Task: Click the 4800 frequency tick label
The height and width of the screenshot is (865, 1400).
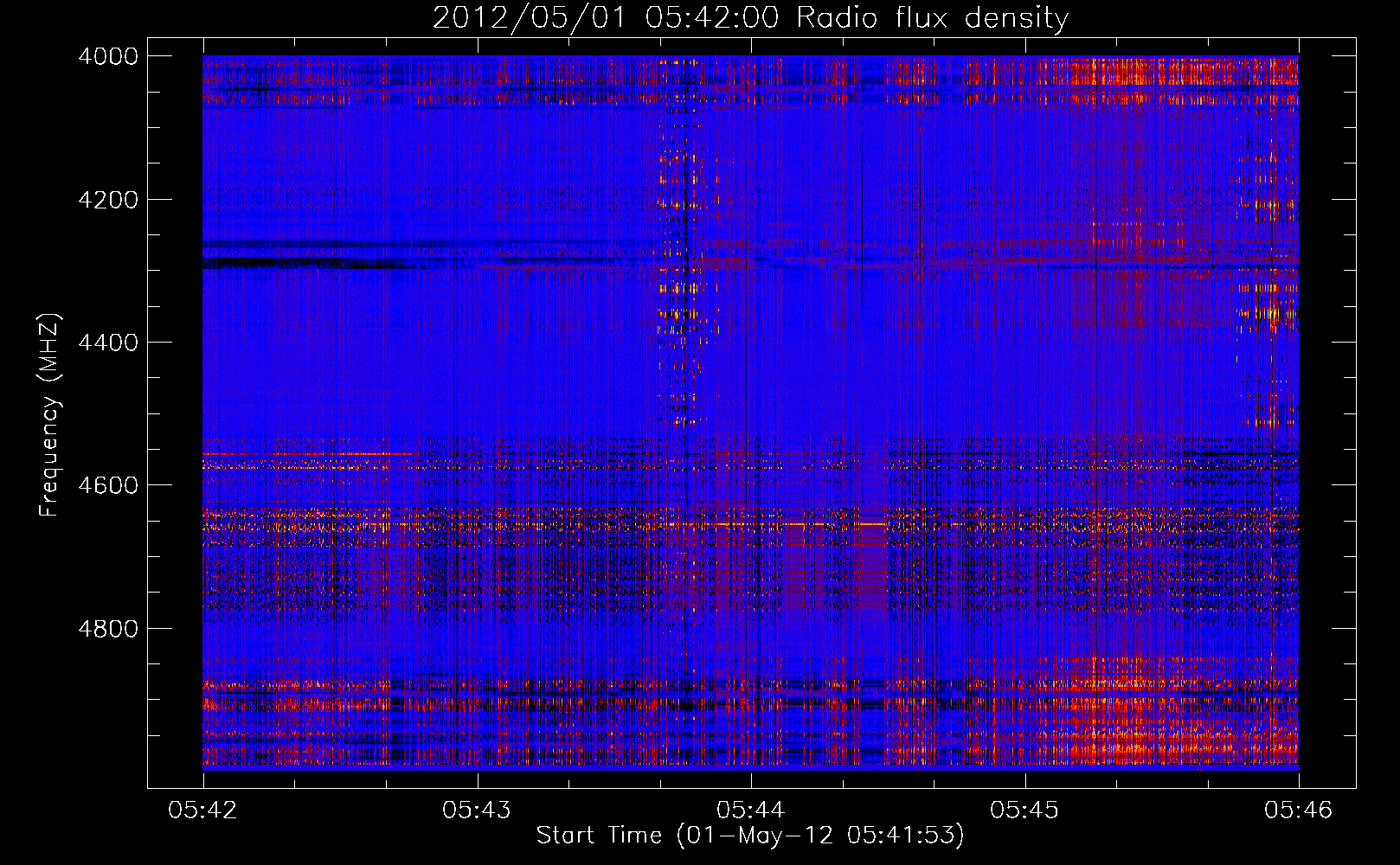Action: [107, 629]
